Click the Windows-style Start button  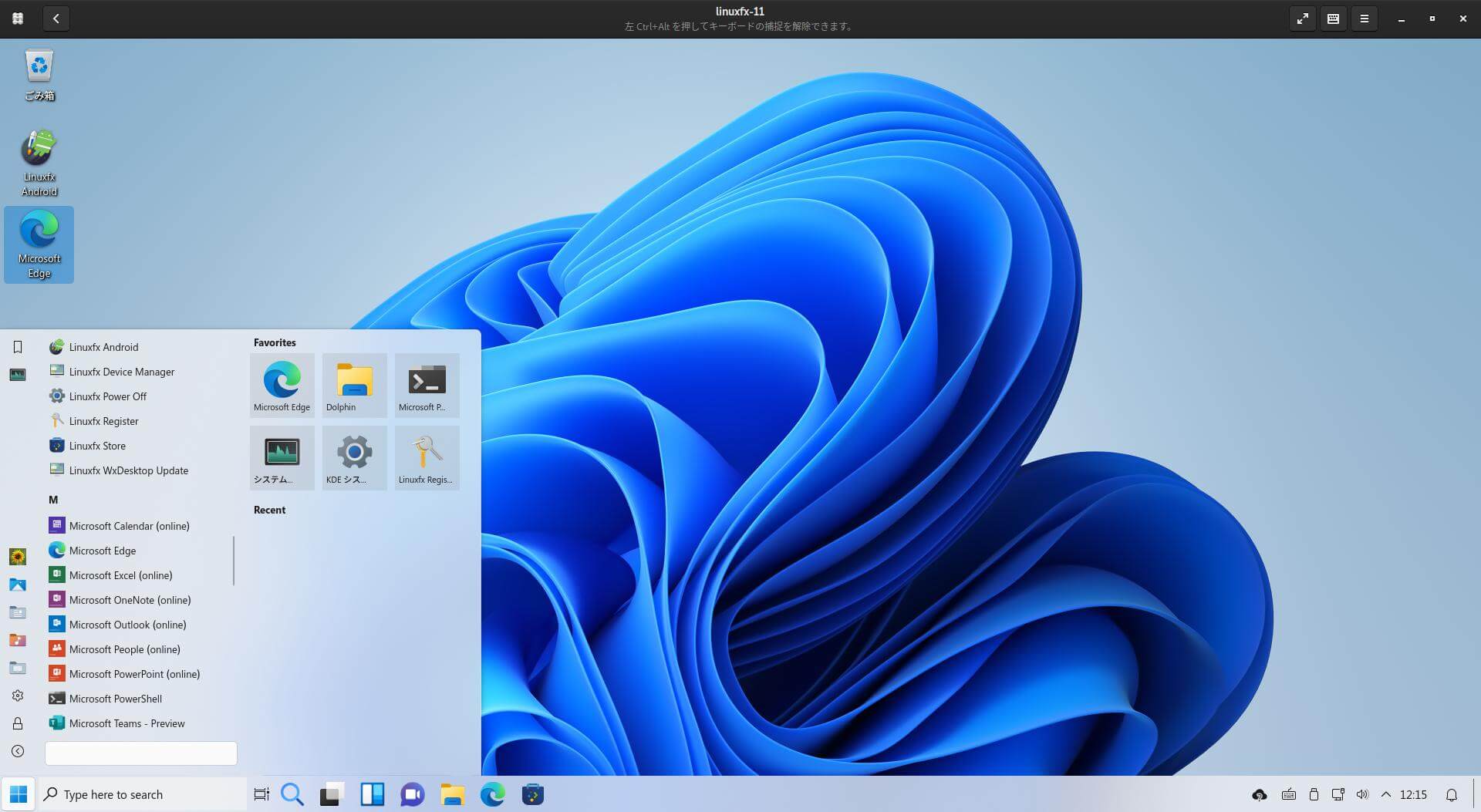(19, 794)
